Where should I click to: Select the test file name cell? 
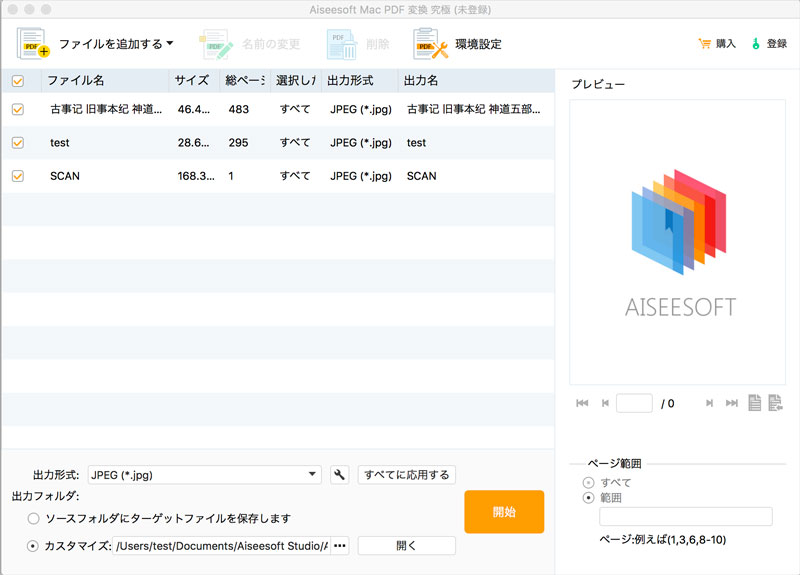tap(59, 143)
